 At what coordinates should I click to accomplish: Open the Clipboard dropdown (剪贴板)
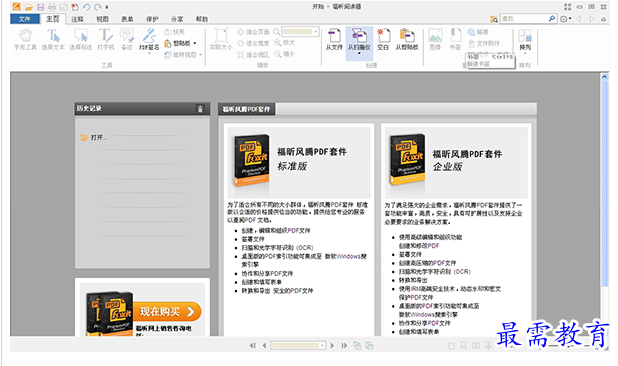point(180,43)
